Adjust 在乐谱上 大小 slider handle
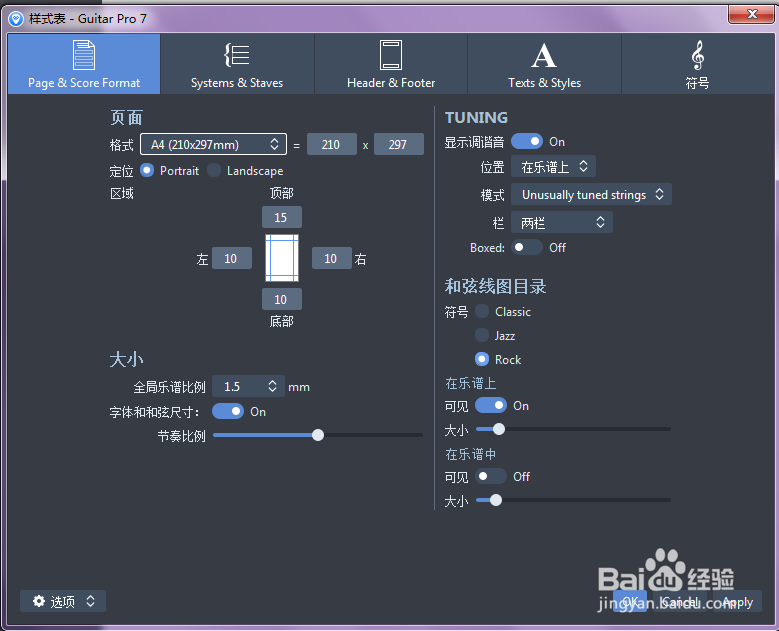This screenshot has height=631, width=779. [x=499, y=429]
